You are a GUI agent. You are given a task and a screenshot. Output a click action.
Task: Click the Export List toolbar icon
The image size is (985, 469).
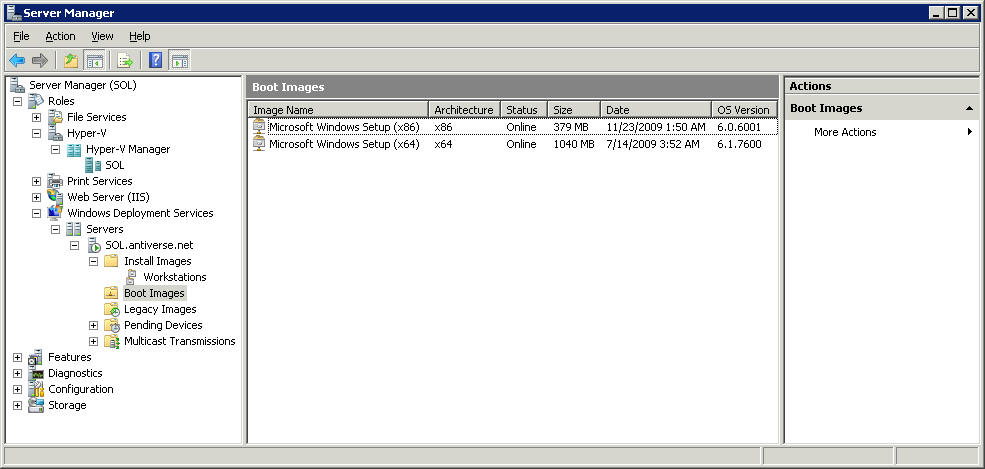(x=125, y=60)
